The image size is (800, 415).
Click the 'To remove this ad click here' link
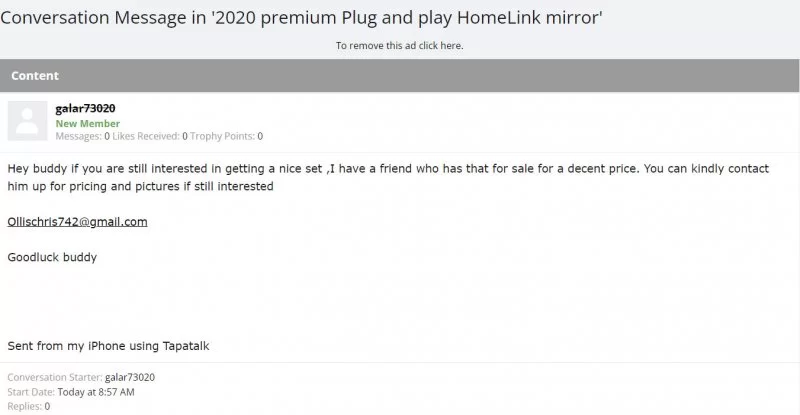pos(399,45)
